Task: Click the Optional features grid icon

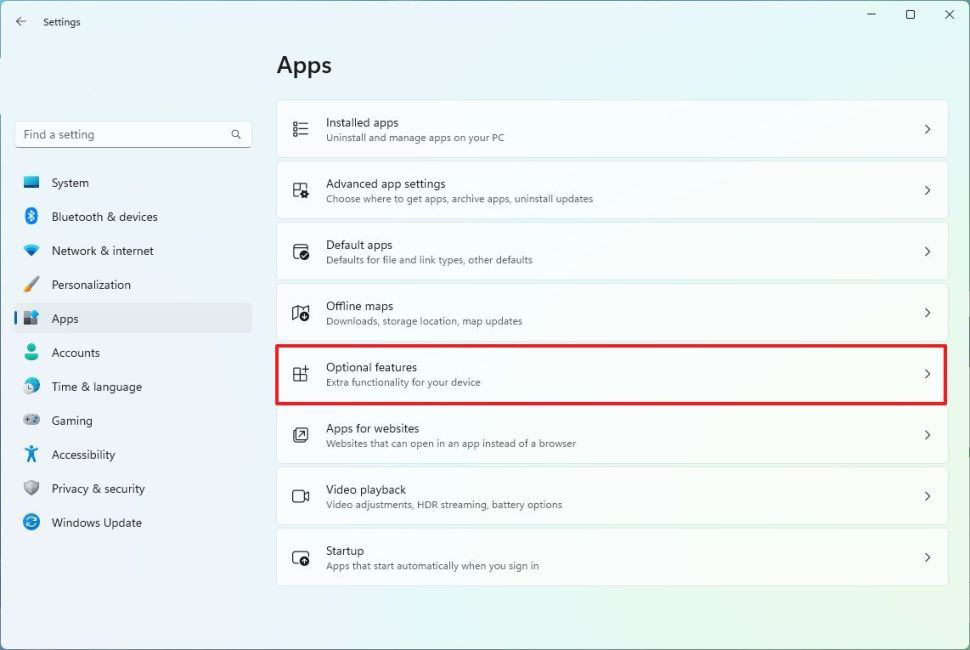Action: click(300, 374)
